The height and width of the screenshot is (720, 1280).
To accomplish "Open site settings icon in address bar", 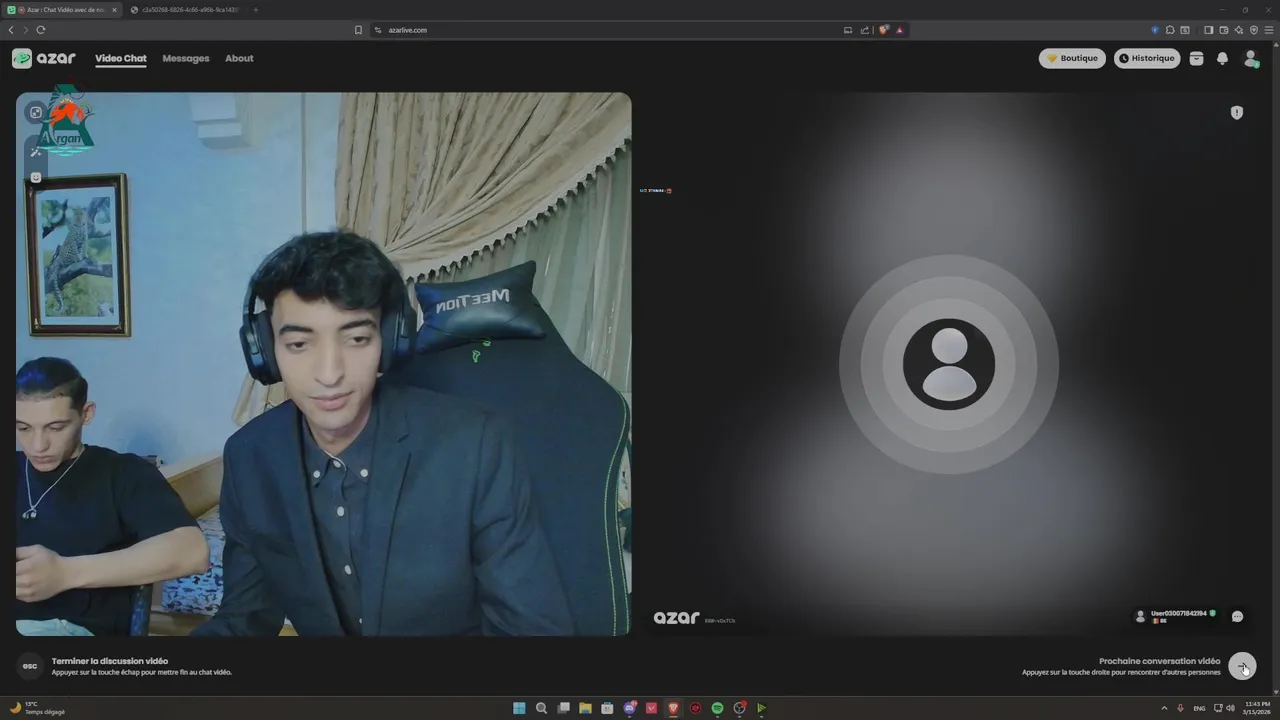I will coord(378,30).
